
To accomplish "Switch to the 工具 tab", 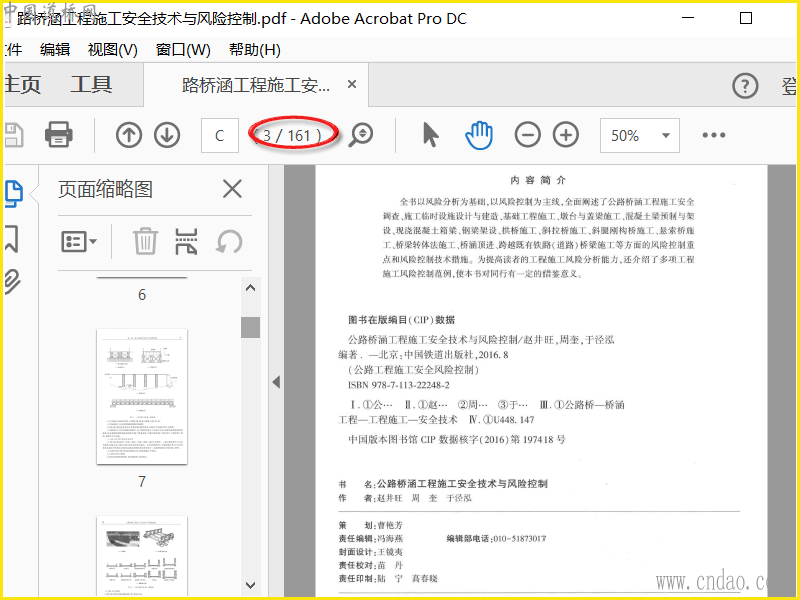I will click(x=91, y=84).
